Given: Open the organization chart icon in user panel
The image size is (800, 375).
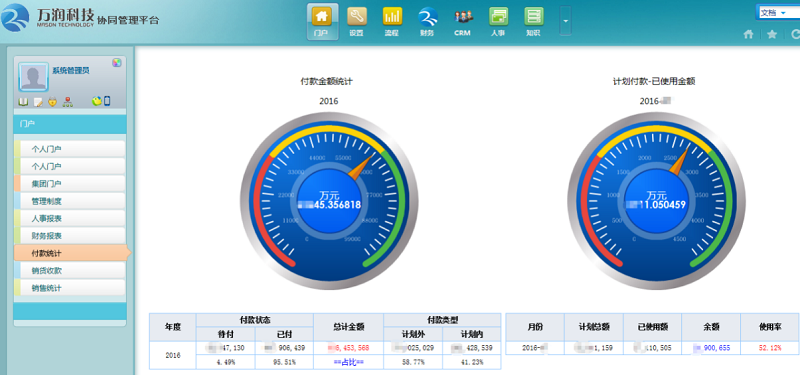Looking at the screenshot, I should point(67,102).
